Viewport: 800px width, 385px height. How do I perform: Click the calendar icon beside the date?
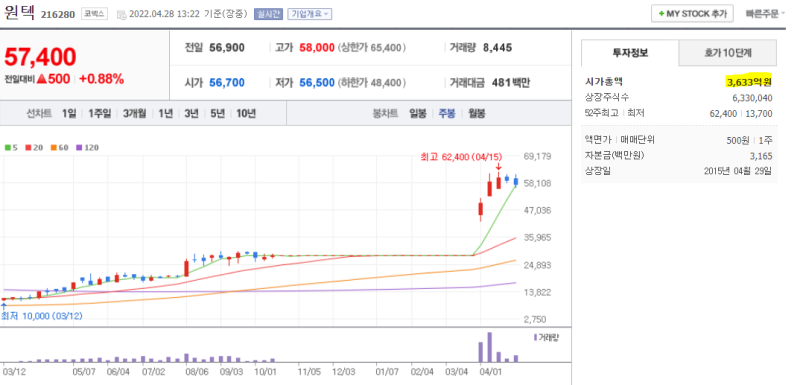pos(121,14)
